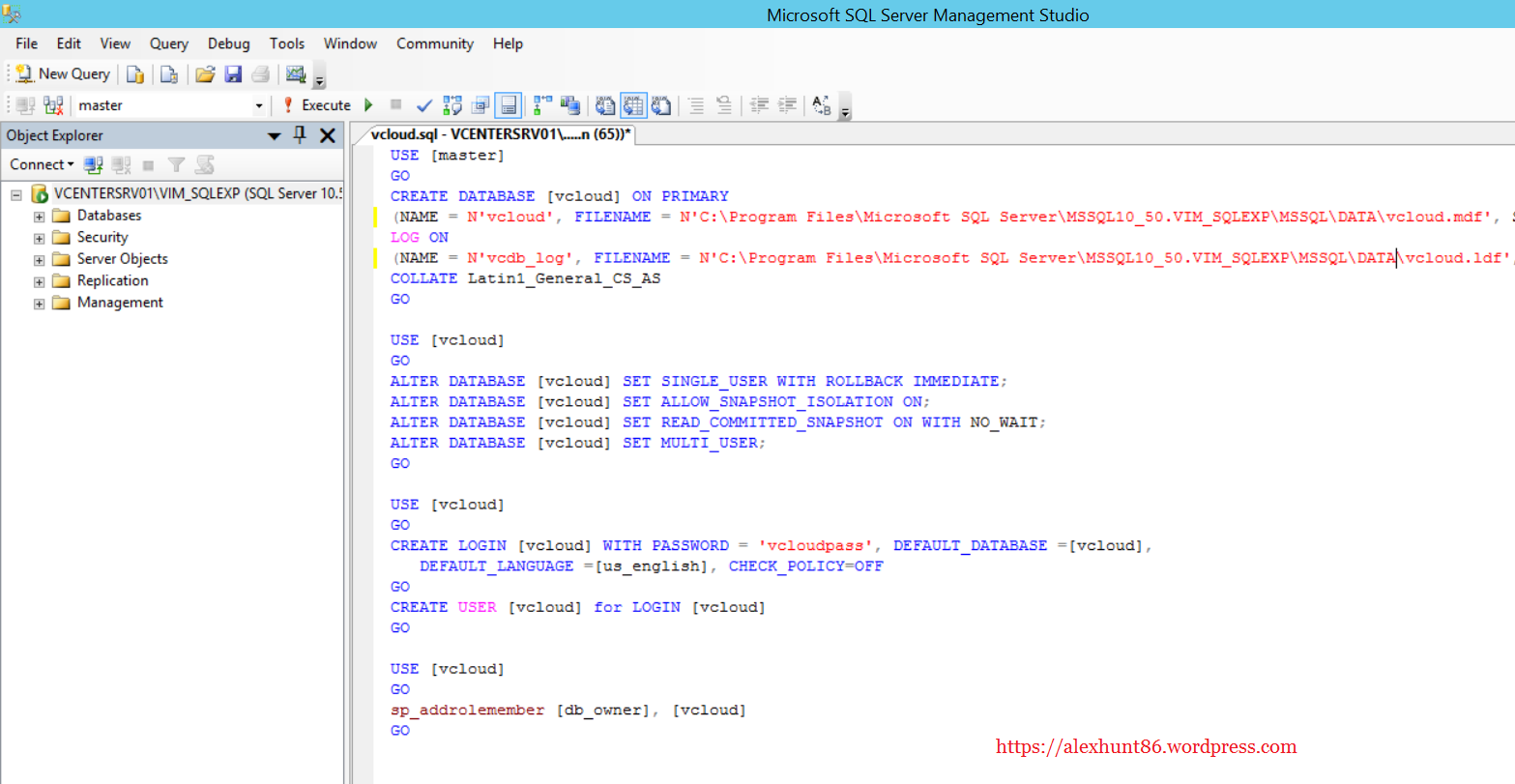Viewport: 1515px width, 784px height.
Task: Toggle Include Actual Execution Plan
Action: 542,105
